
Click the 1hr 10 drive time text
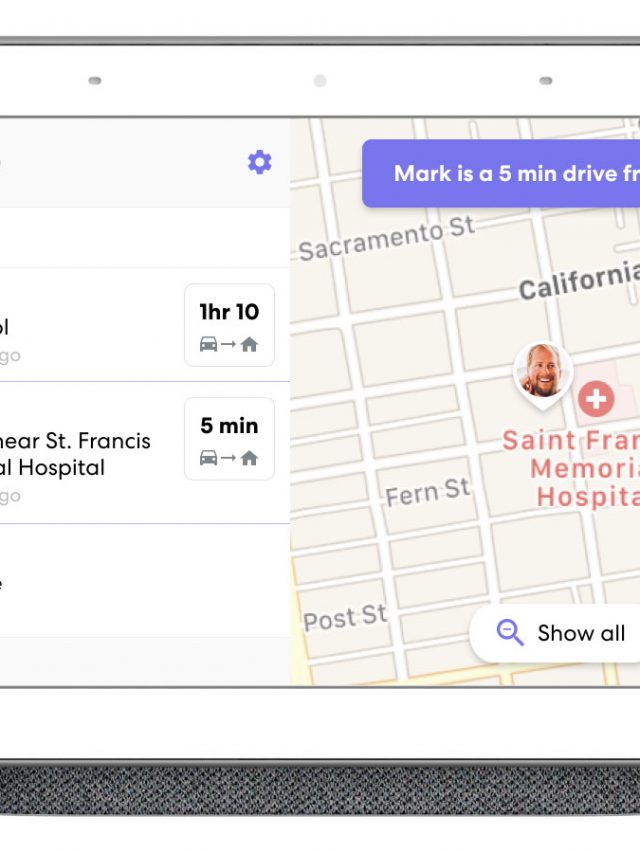pos(229,312)
